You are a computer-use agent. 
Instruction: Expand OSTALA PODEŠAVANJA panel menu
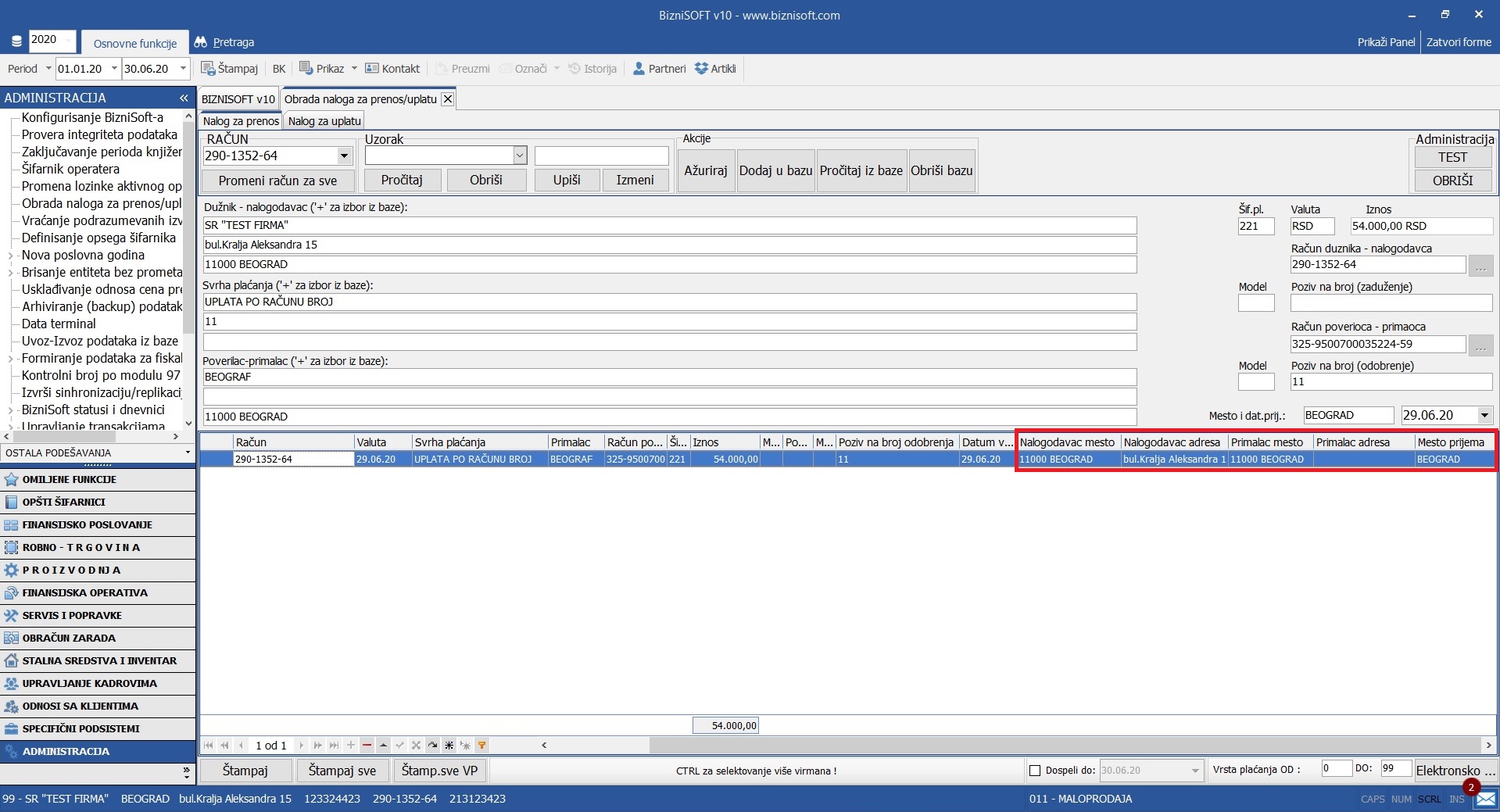188,453
